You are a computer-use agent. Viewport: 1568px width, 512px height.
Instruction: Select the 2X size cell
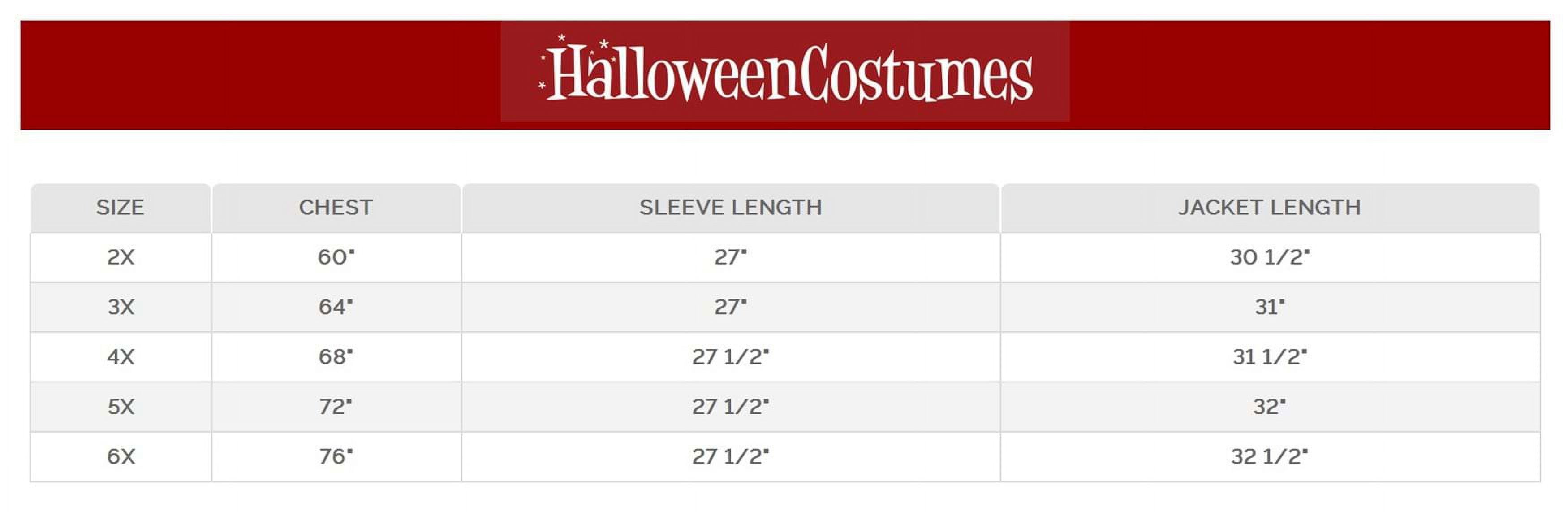[121, 257]
